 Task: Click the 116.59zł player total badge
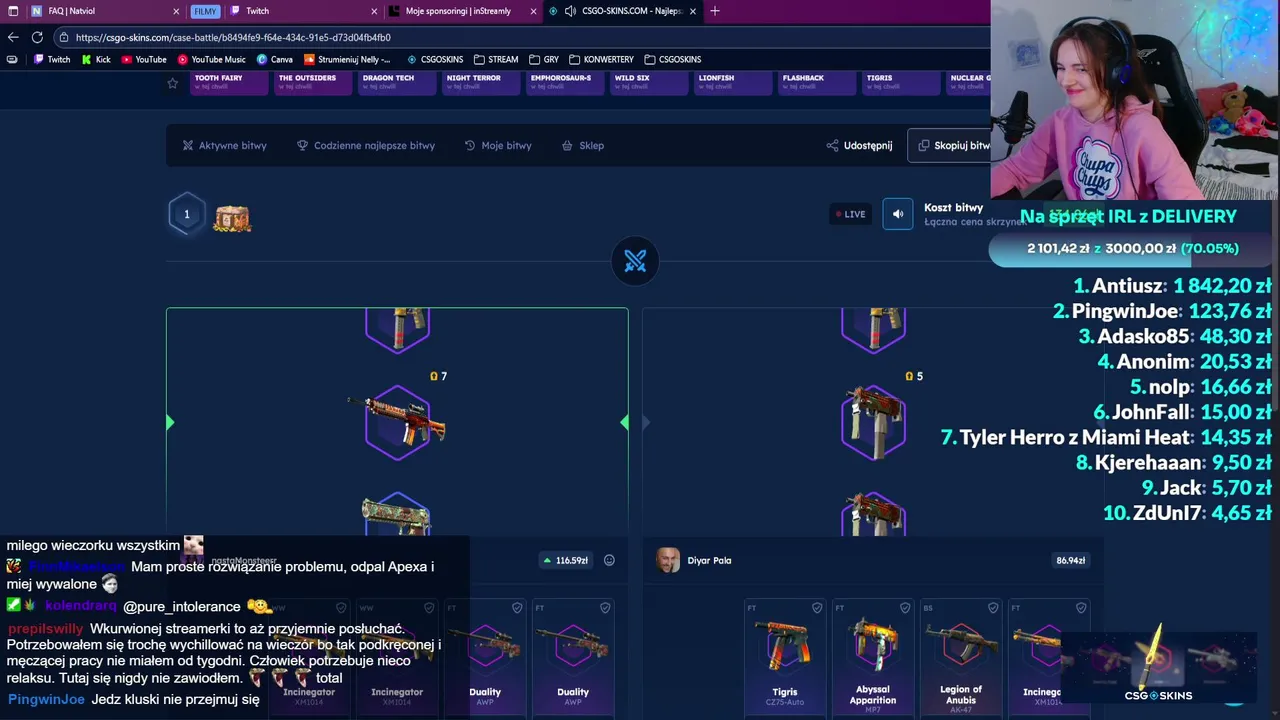(x=565, y=560)
